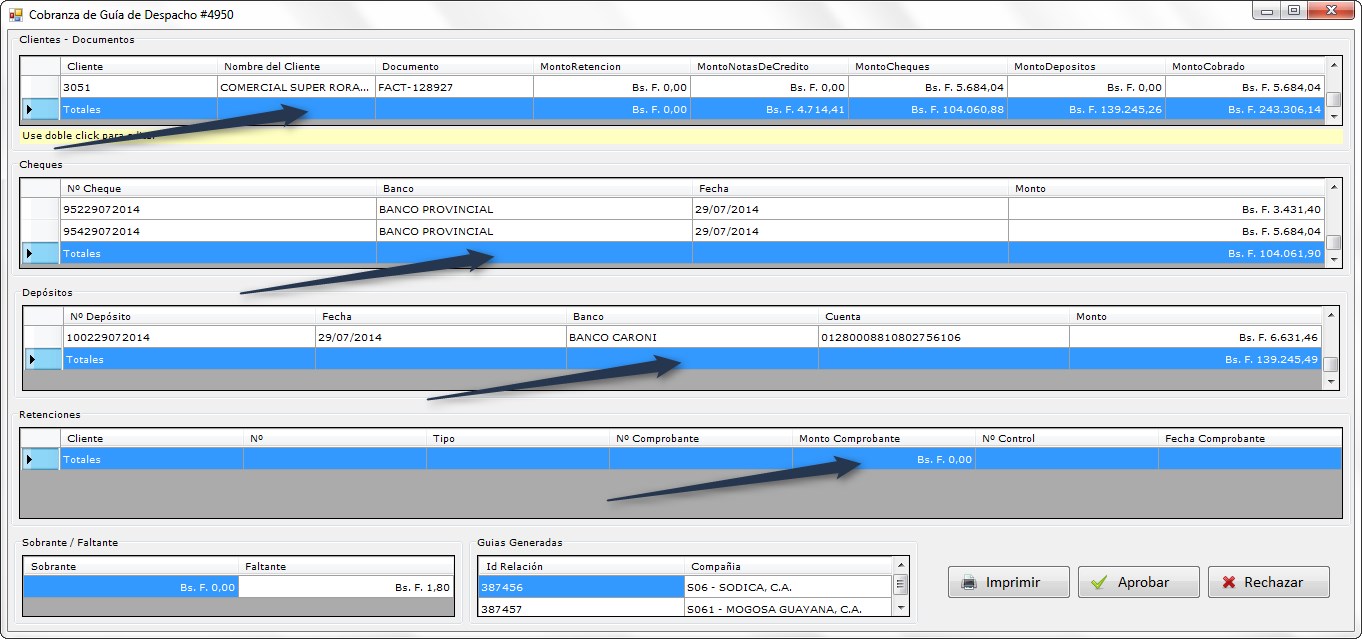This screenshot has width=1362, height=639.
Task: Sort cheques by the Banco column header
Action: point(534,188)
